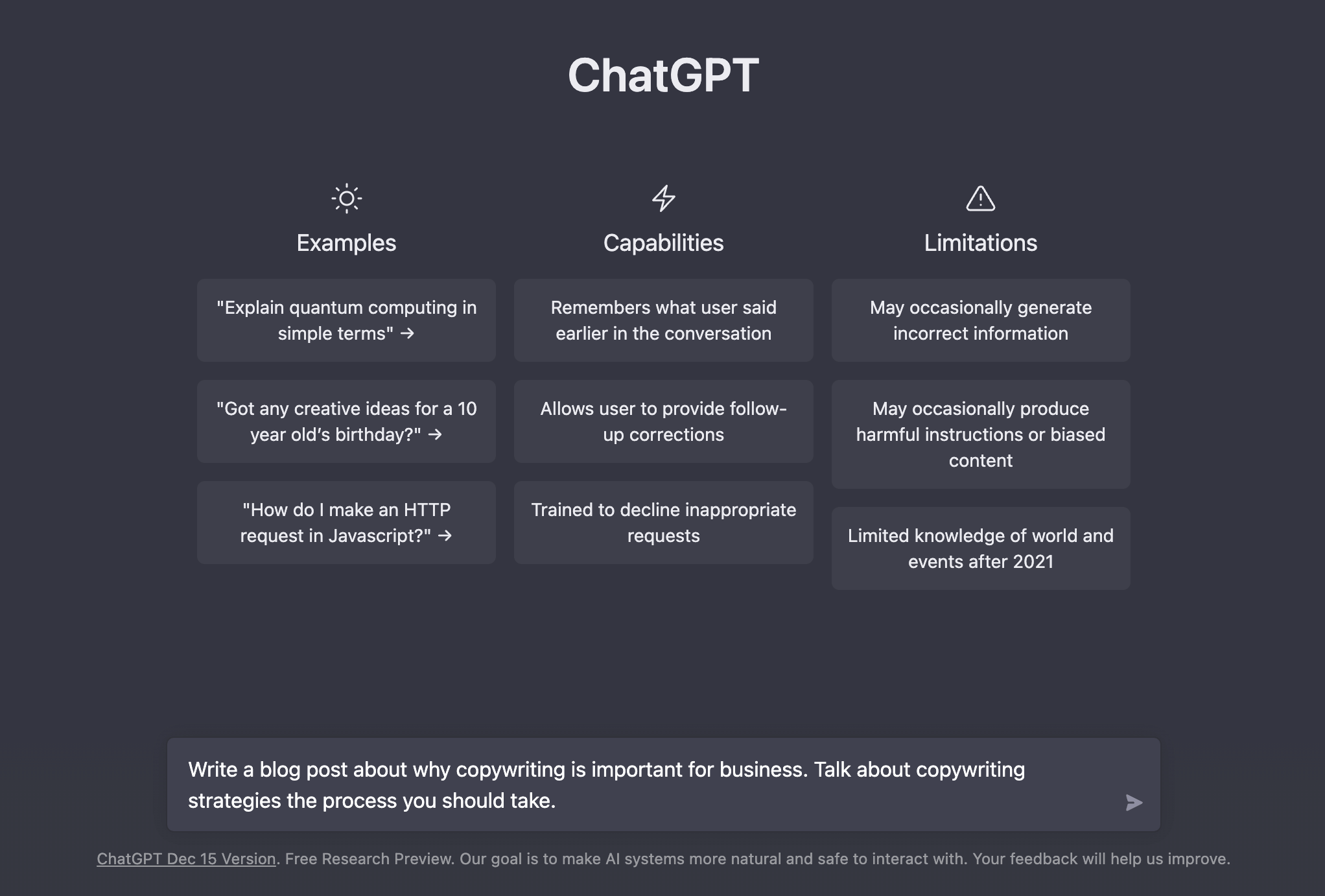The width and height of the screenshot is (1325, 896).
Task: Select the HTTP request Javascript example
Action: pyautogui.click(x=346, y=522)
